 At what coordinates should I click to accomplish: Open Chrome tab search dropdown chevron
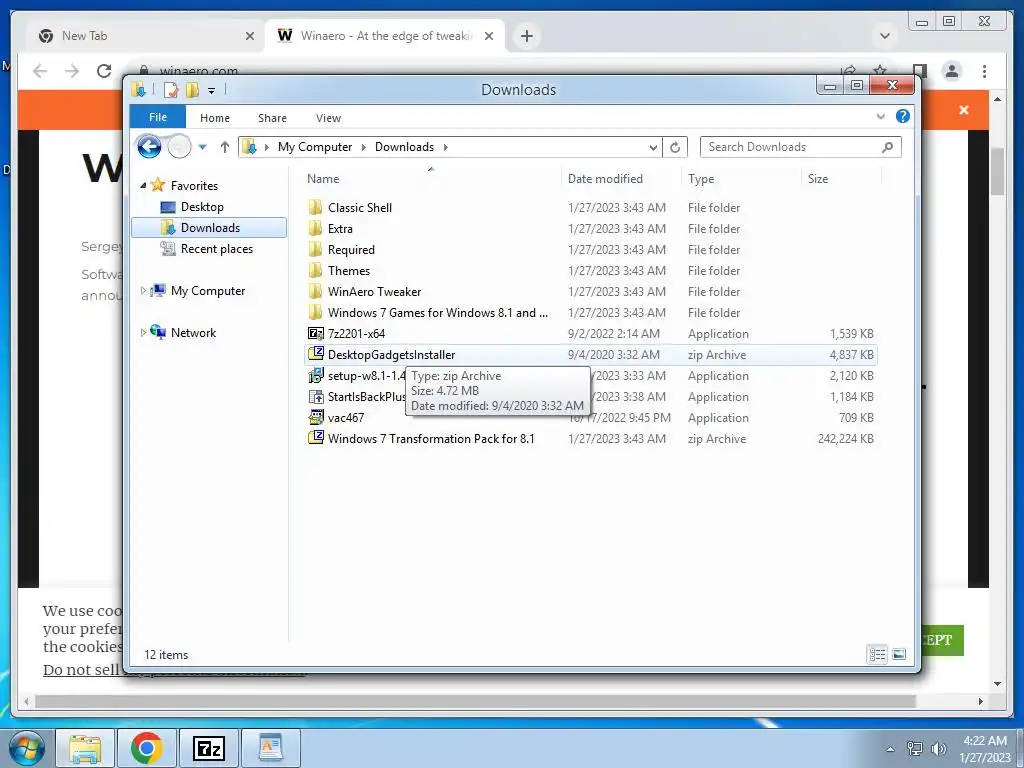[885, 36]
